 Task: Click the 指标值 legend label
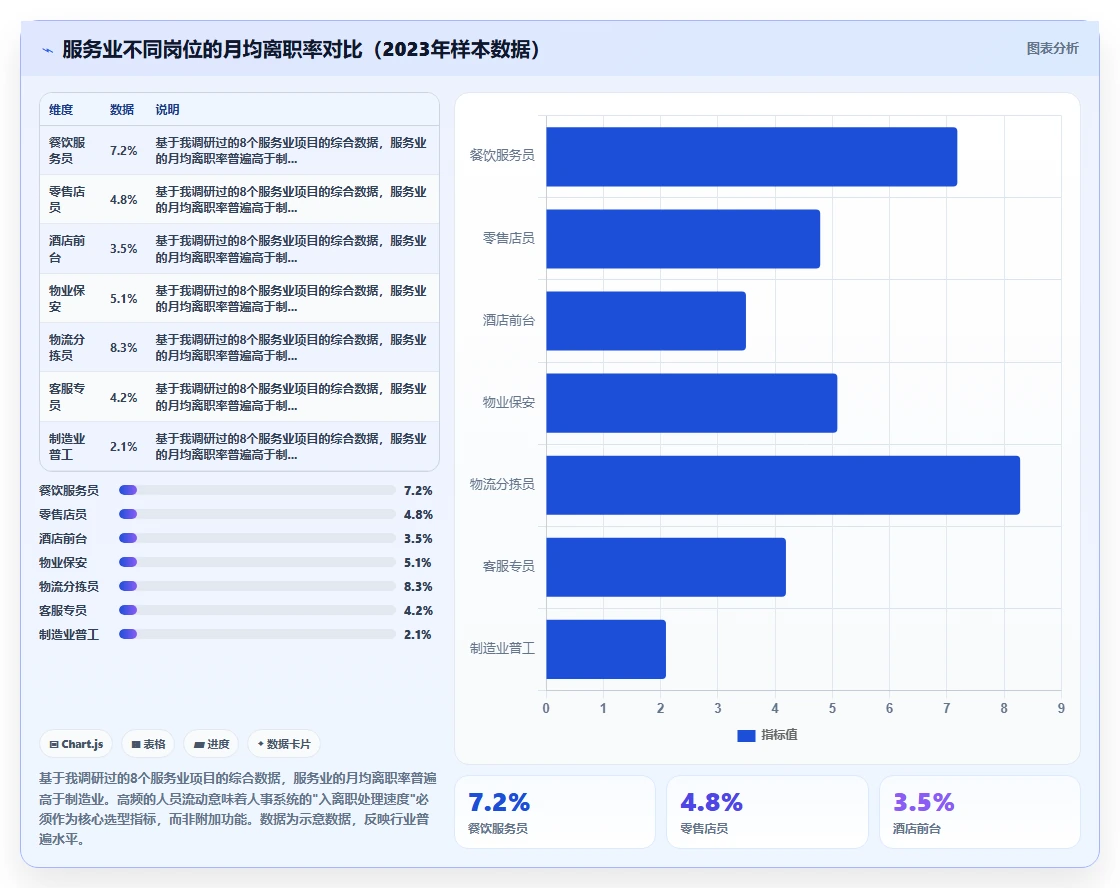tap(779, 735)
